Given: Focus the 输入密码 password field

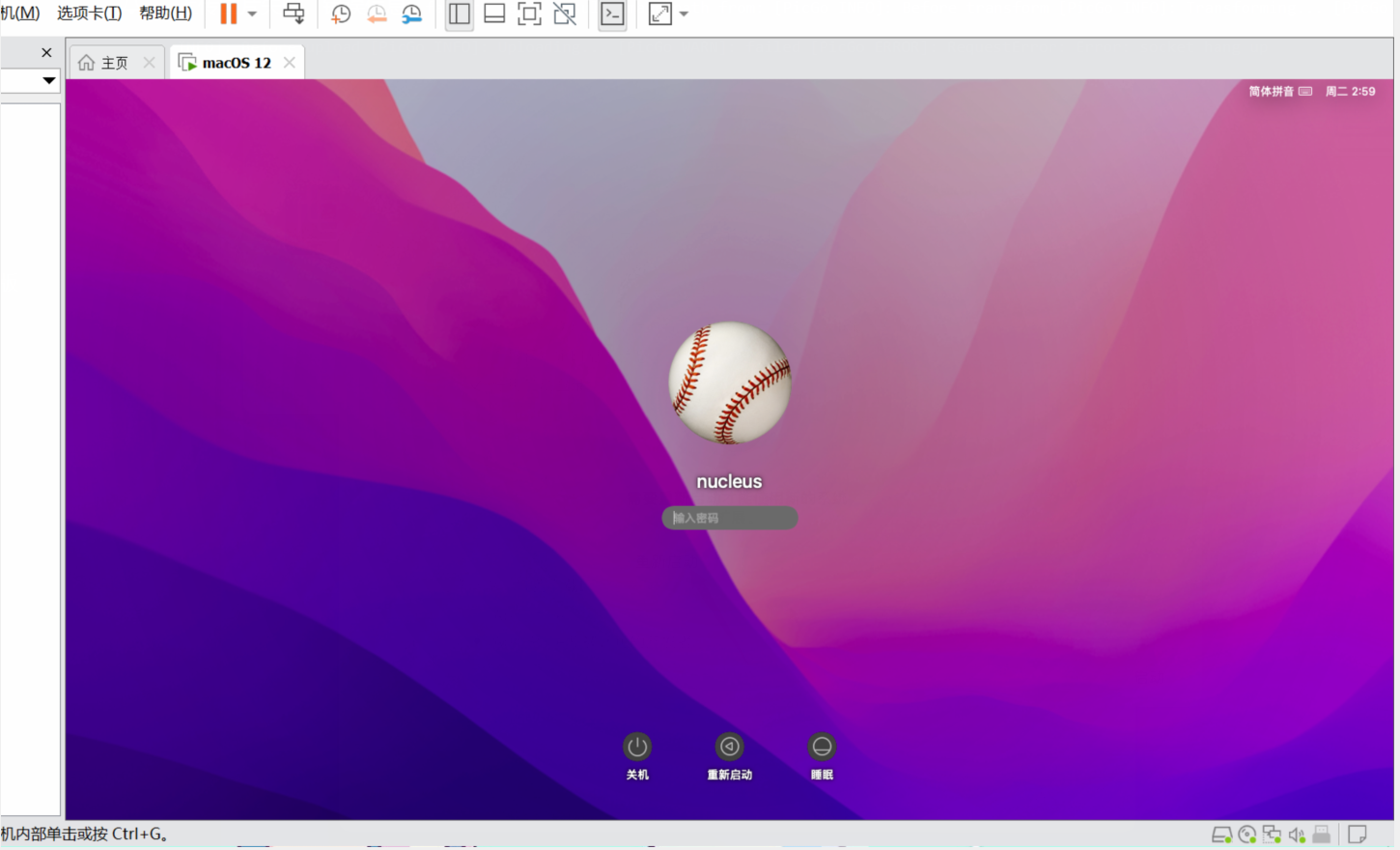Looking at the screenshot, I should [x=730, y=518].
